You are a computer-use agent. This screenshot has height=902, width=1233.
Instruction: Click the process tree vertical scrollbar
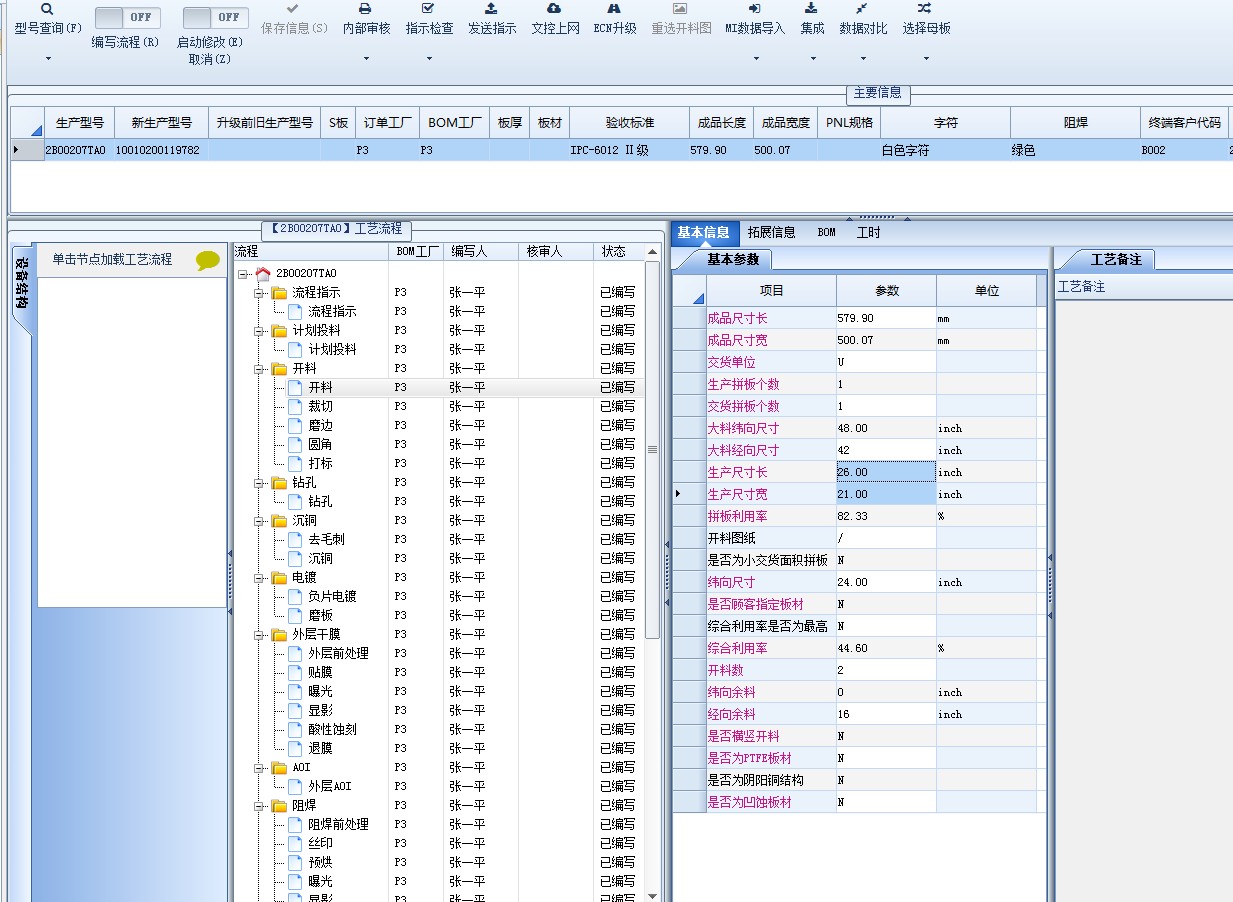[653, 450]
